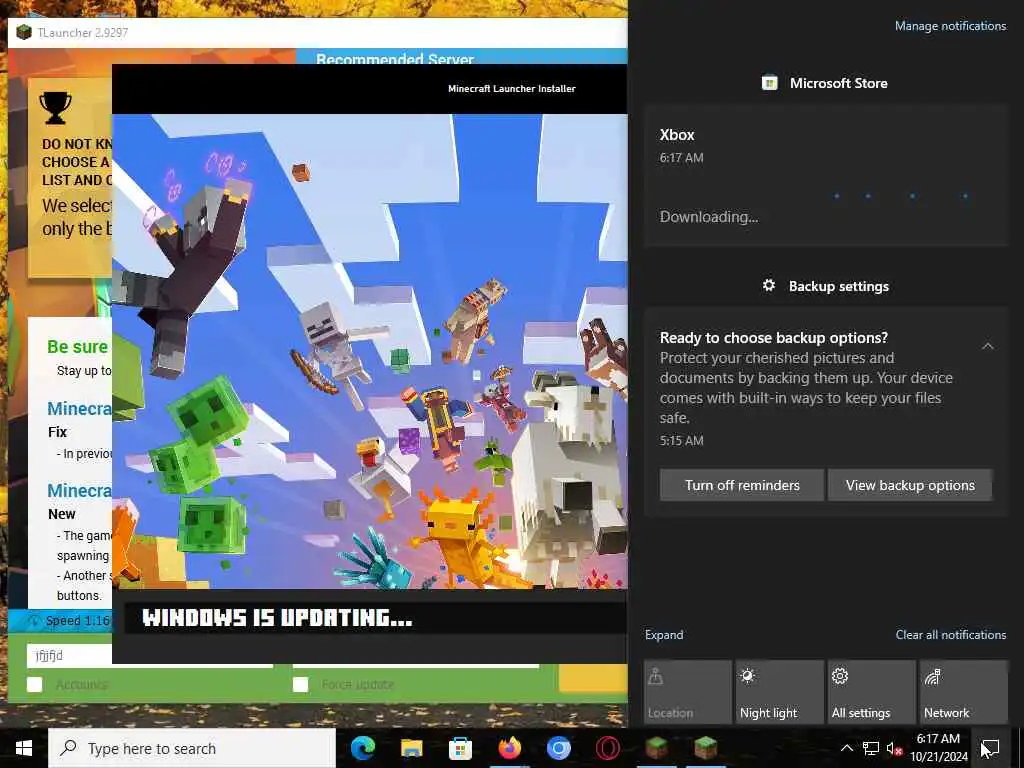This screenshot has width=1024, height=768.
Task: Open Chromium browser taskbar icon
Action: point(558,748)
